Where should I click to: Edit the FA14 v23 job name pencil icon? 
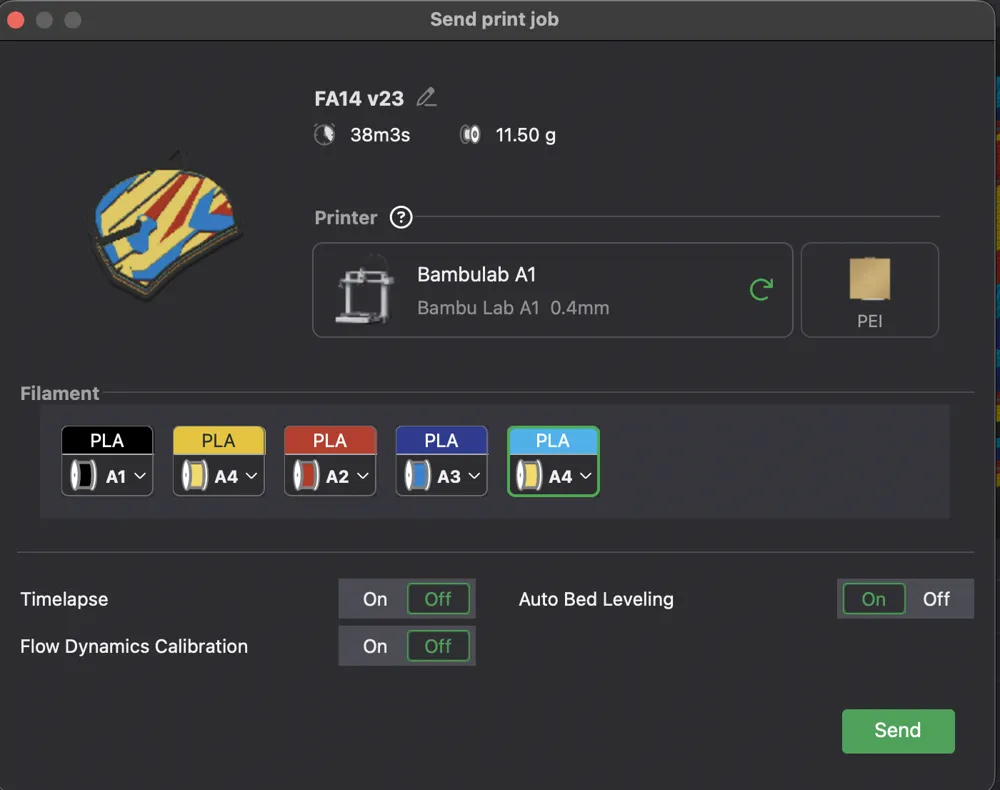(426, 98)
